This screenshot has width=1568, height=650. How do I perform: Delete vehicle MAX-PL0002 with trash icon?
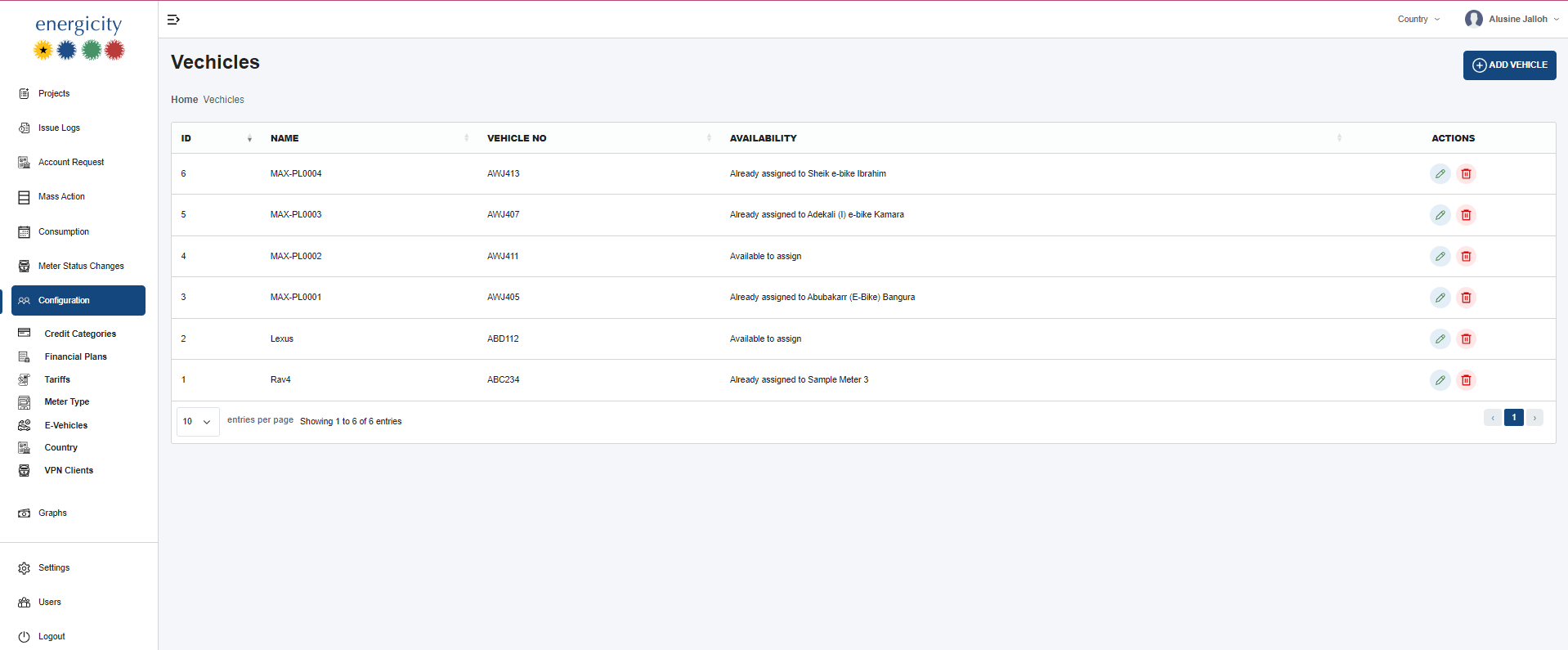tap(1466, 256)
